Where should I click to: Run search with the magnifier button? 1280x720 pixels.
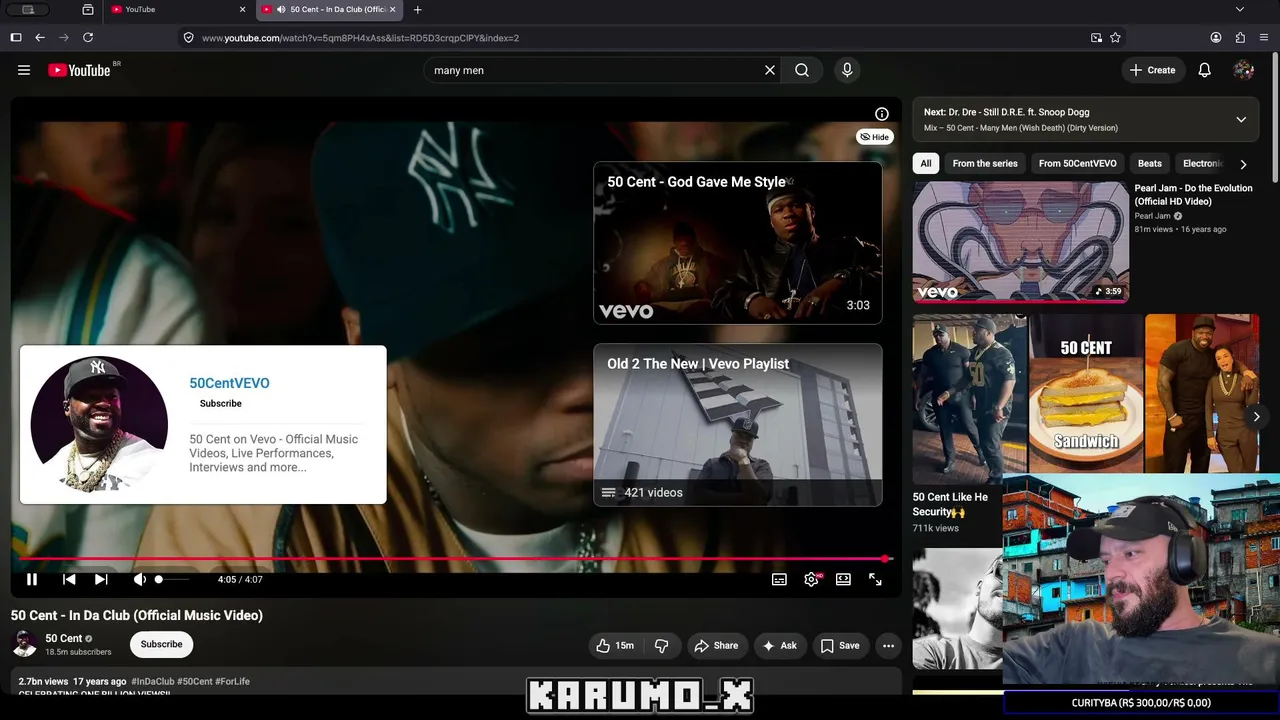(802, 70)
